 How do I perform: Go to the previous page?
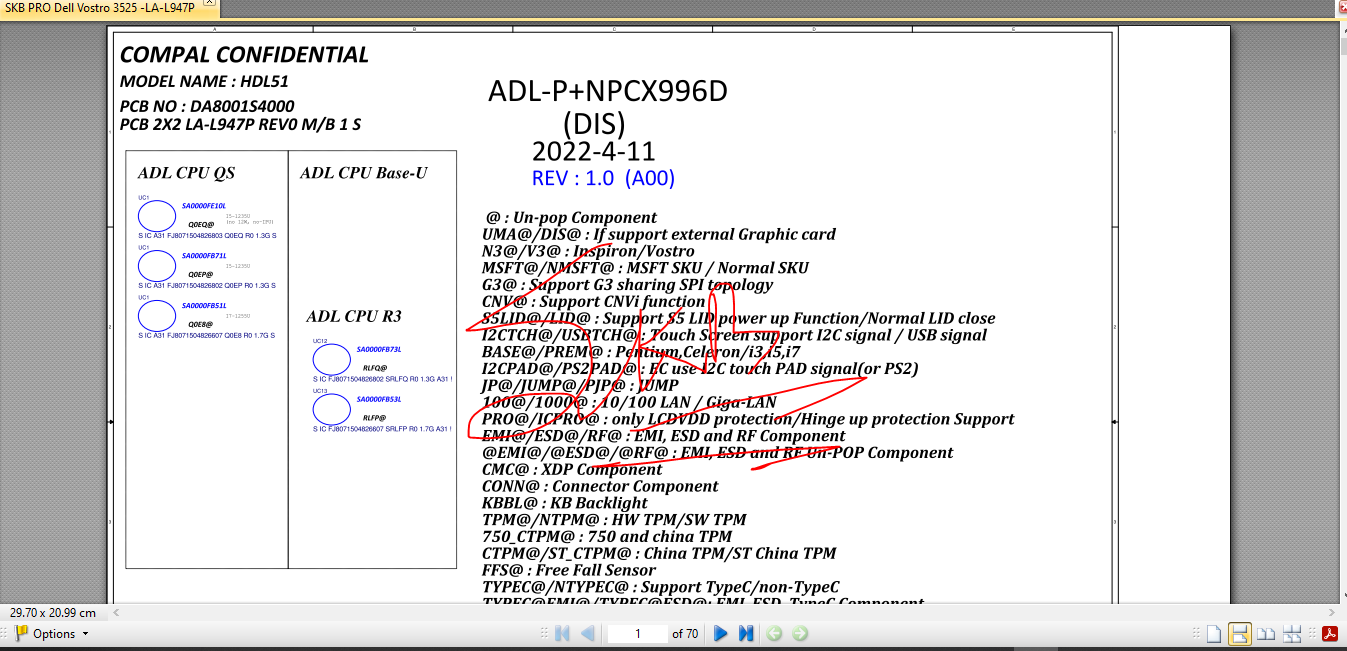[588, 634]
